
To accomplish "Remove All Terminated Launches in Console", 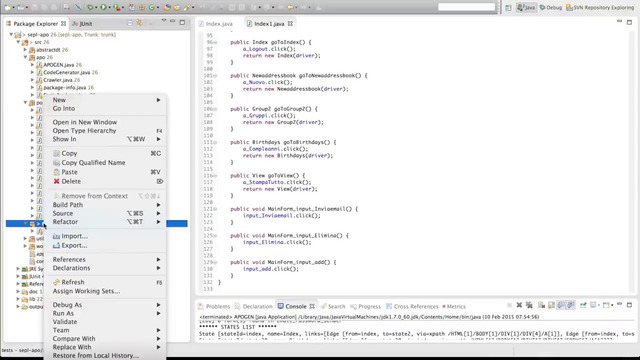I will click(529, 305).
